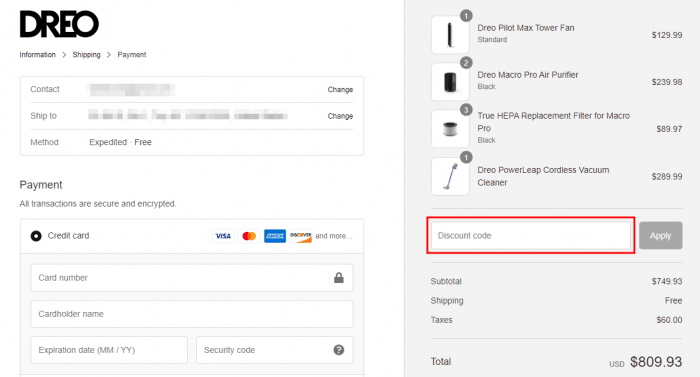
Task: Click the 'Dreo Macro Pro Air Purifier' name
Action: point(528,75)
